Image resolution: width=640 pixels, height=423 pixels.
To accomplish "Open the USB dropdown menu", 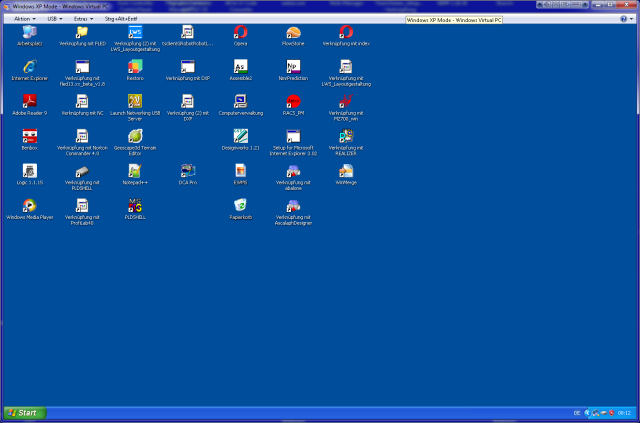I will [54, 19].
